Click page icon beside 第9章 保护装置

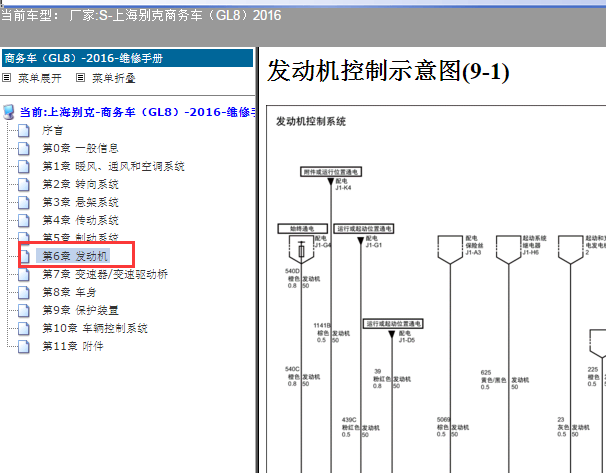[x=24, y=310]
